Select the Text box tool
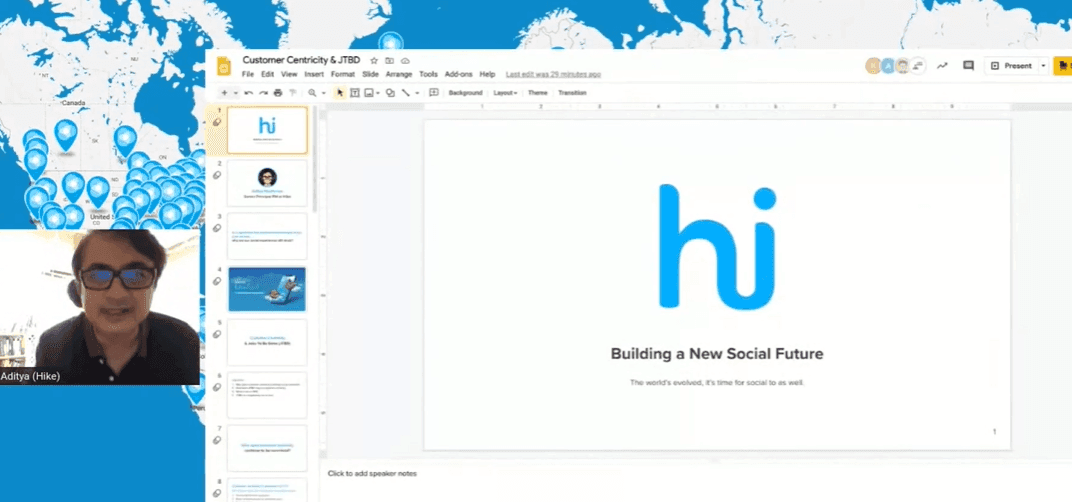The image size is (1072, 502). point(355,93)
